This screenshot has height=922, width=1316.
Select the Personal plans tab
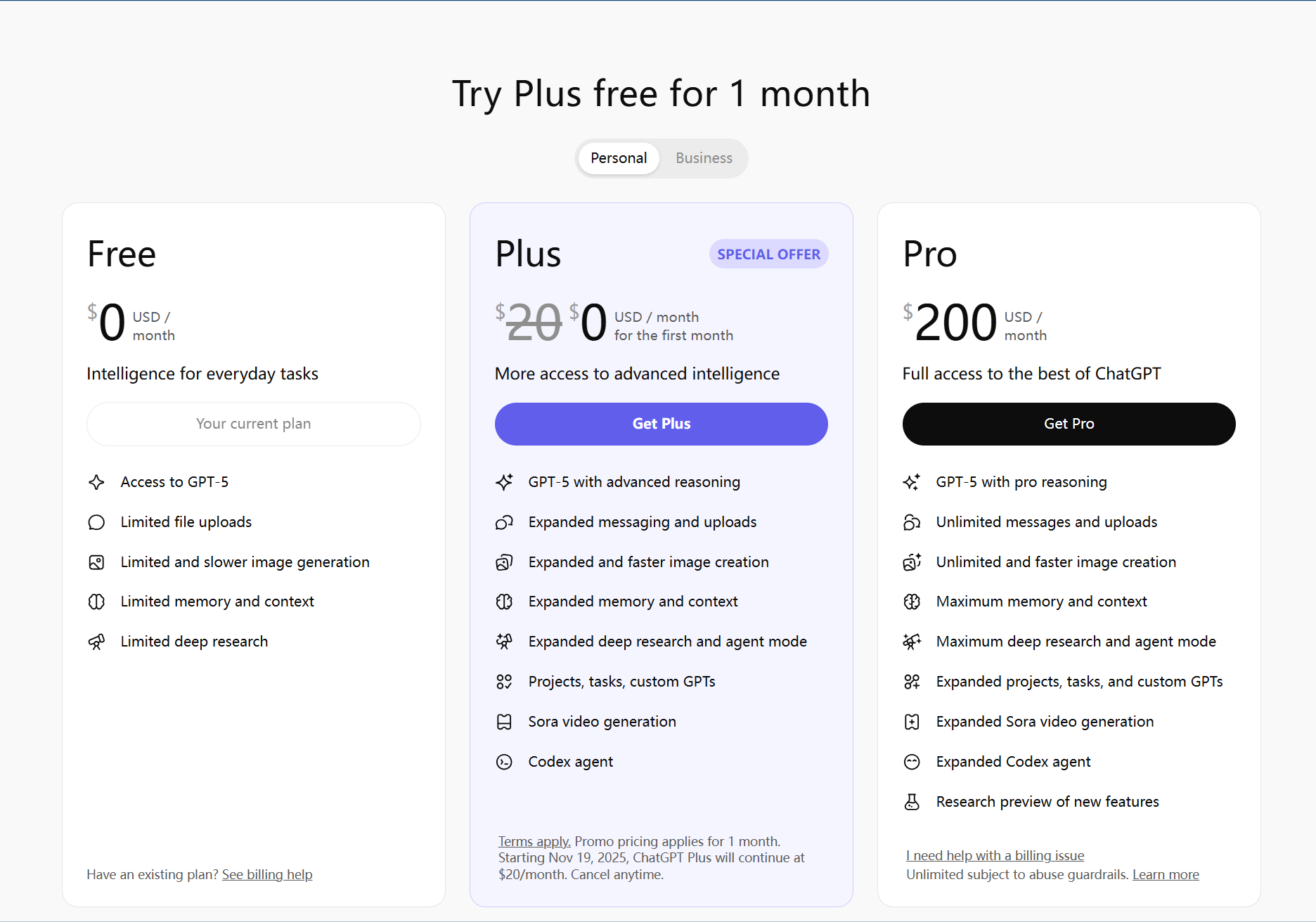tap(619, 158)
